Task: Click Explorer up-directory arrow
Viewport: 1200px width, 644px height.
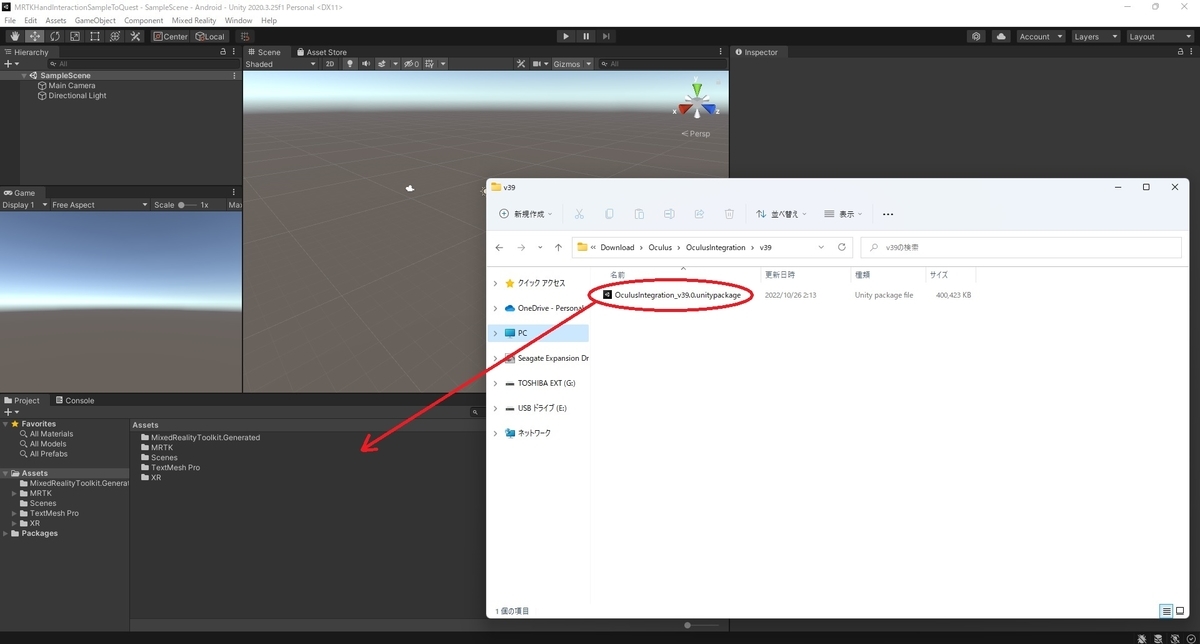Action: coord(558,247)
